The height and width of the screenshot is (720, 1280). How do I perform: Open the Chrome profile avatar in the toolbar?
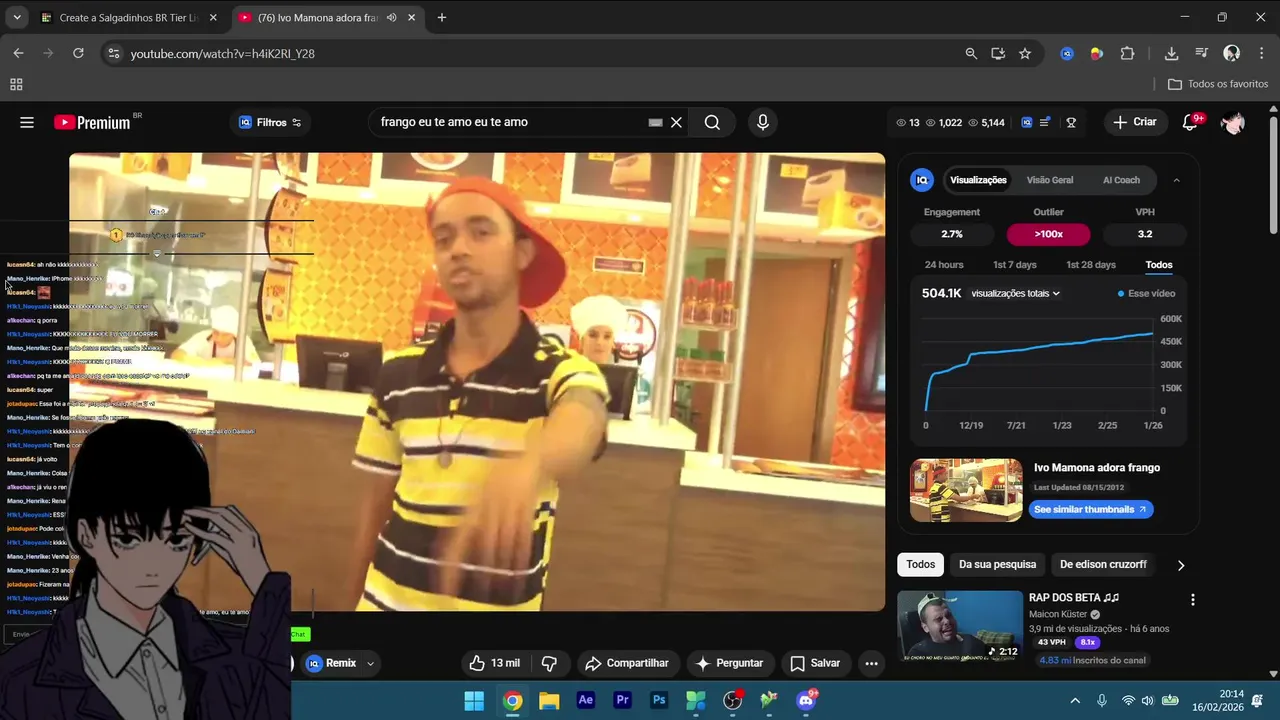click(x=1232, y=53)
